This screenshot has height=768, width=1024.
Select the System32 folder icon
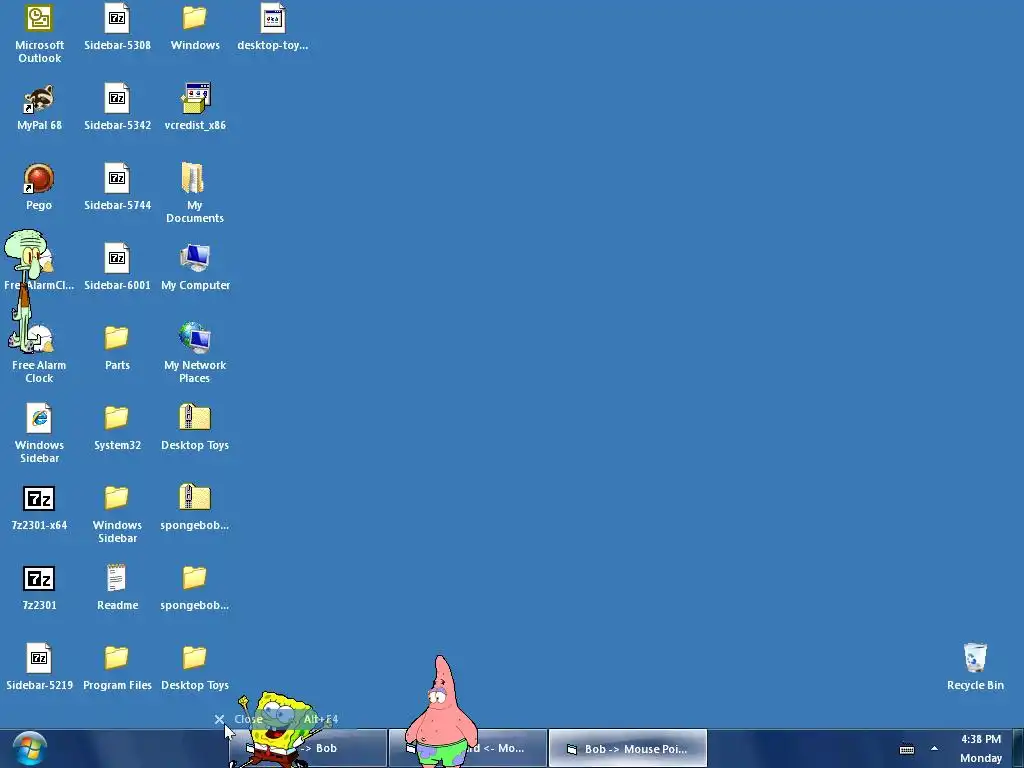(117, 419)
